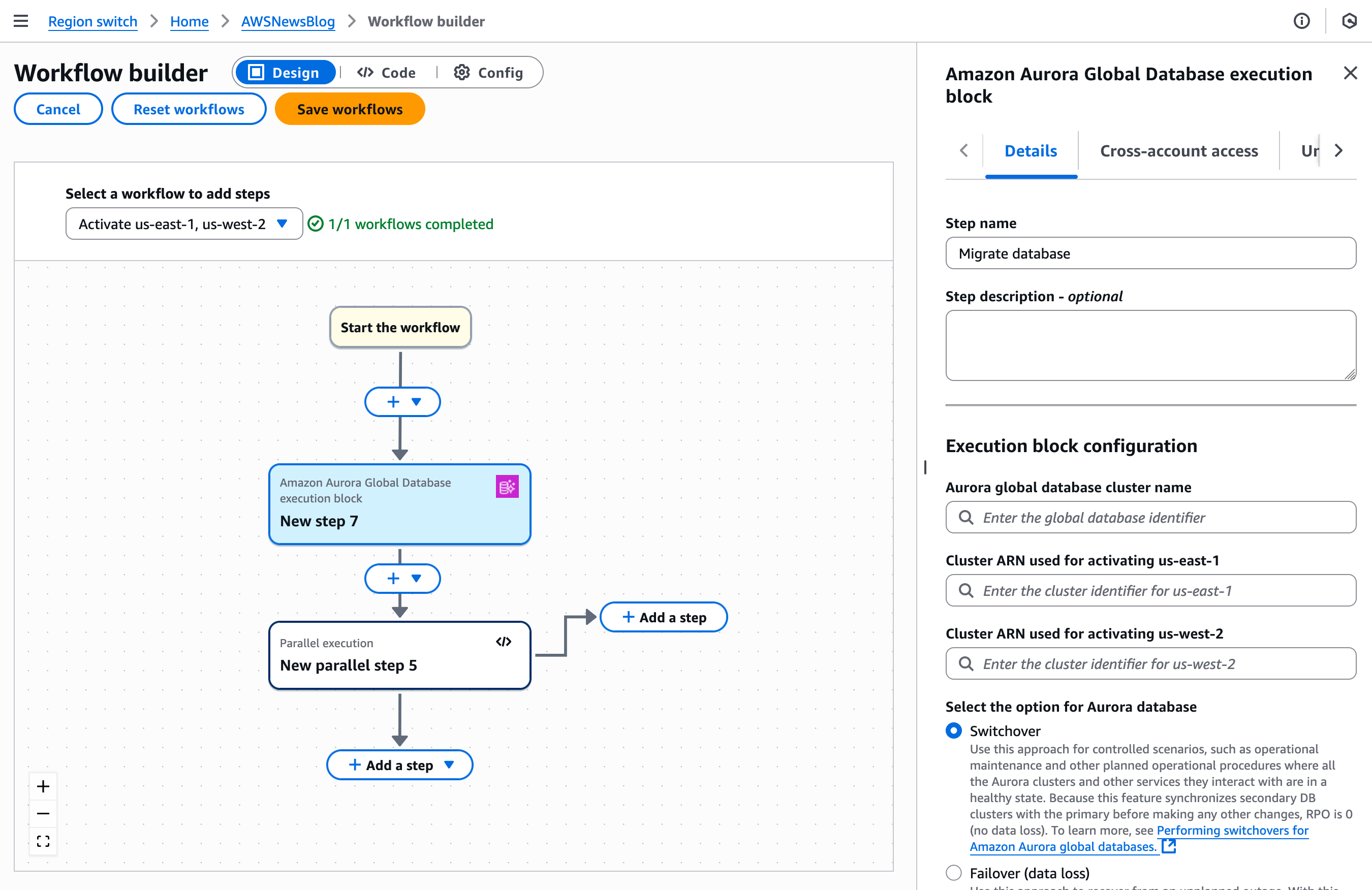Click the code icon on parallel step block
Screen dimensions: 1372x890
tap(503, 642)
